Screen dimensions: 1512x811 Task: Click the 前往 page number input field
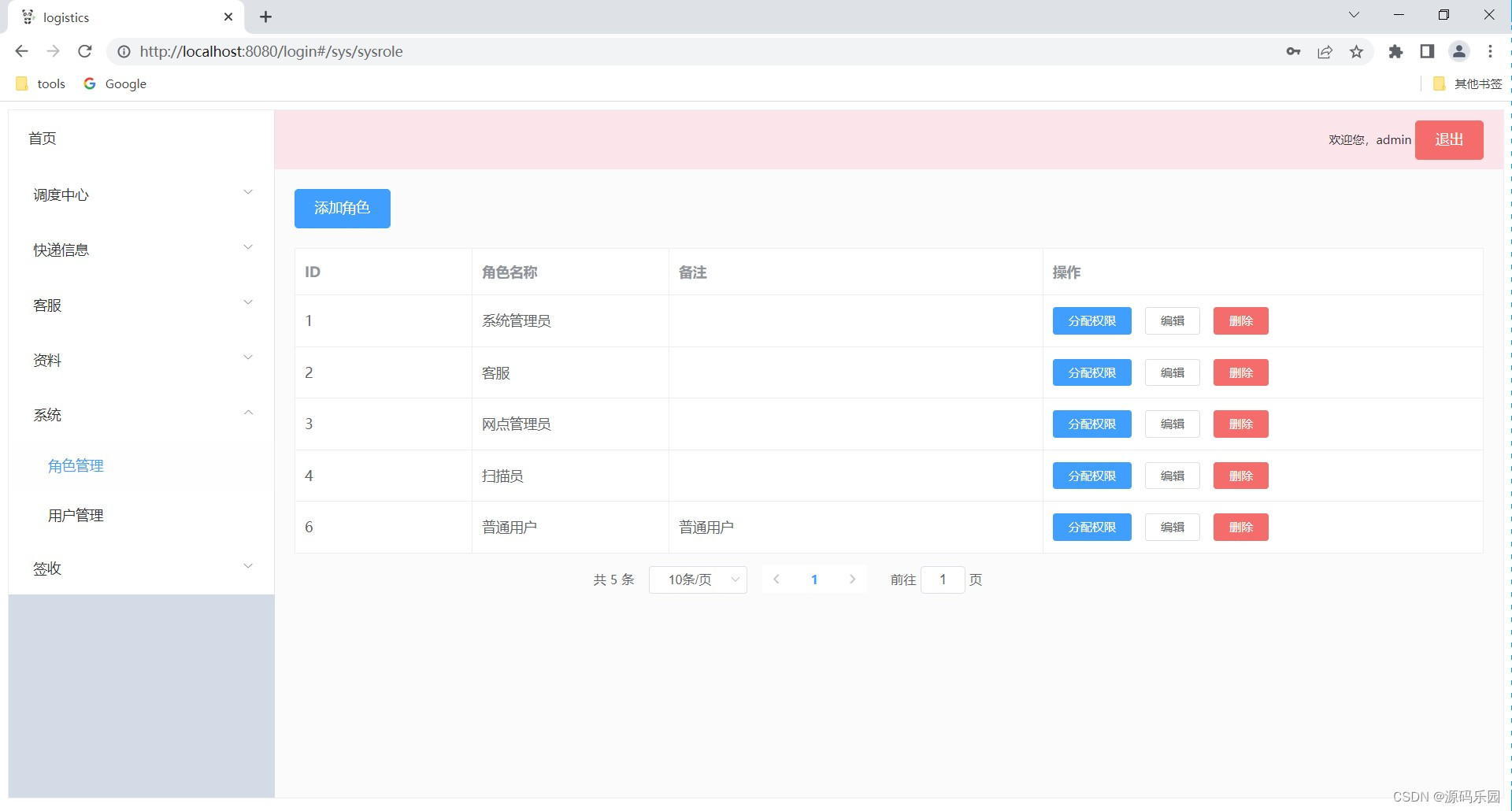click(943, 580)
